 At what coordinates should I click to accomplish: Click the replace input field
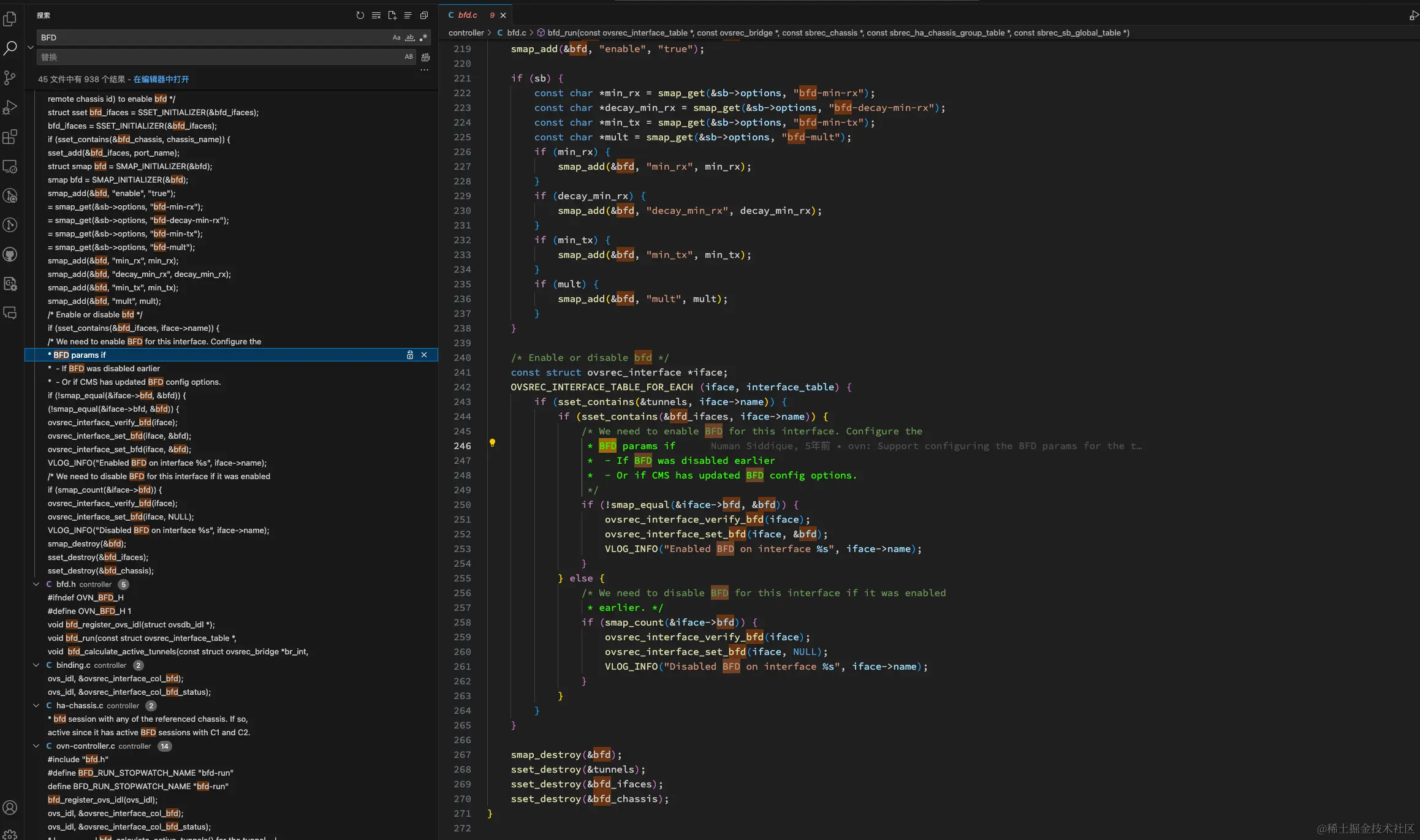(x=221, y=57)
